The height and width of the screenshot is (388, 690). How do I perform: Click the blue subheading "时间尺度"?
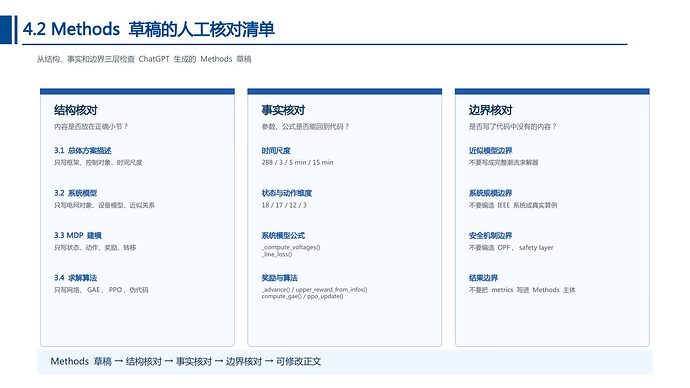pos(276,150)
